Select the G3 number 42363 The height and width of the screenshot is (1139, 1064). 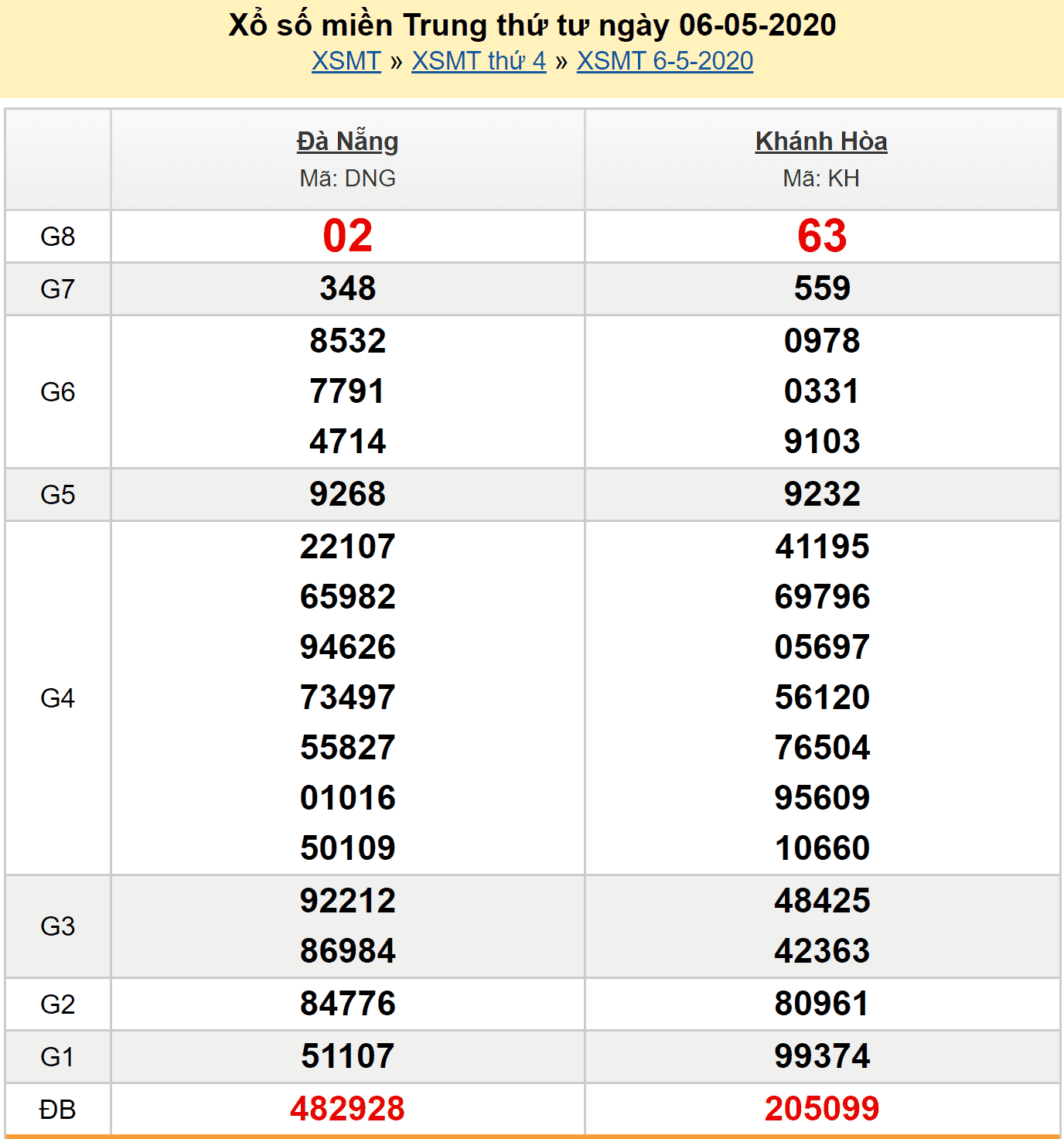tap(822, 951)
